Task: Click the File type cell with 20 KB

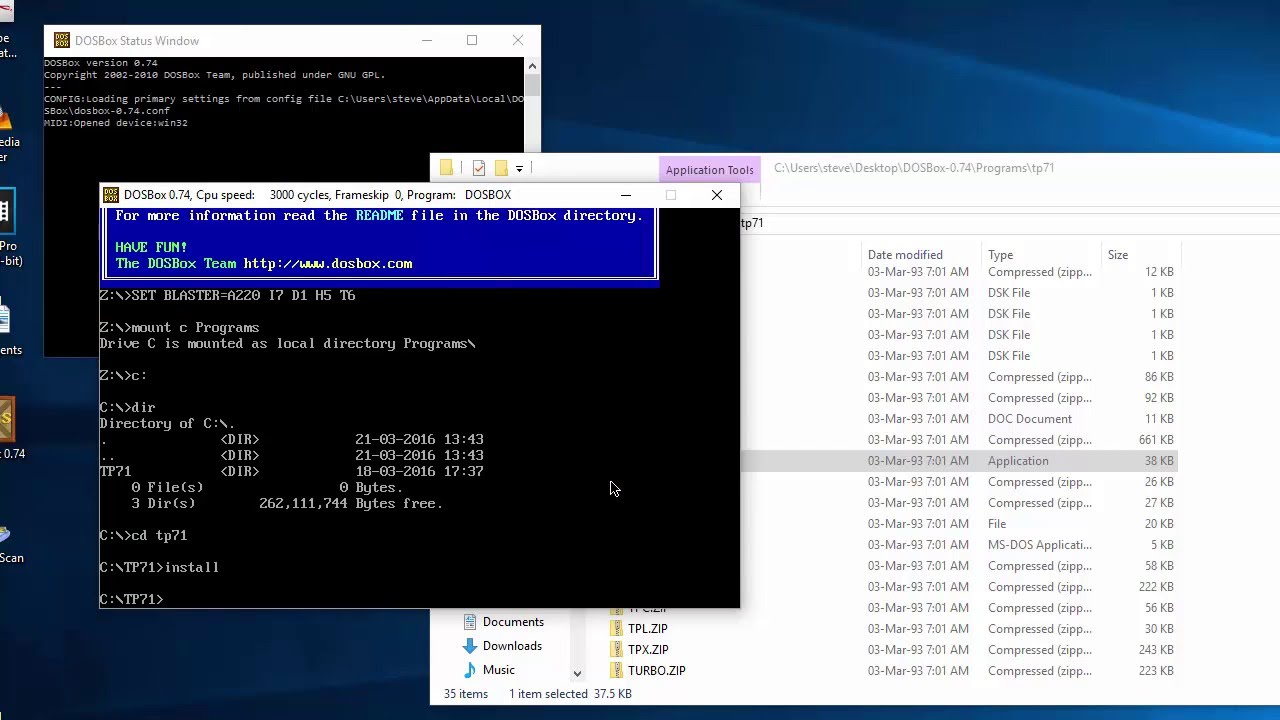Action: (997, 524)
